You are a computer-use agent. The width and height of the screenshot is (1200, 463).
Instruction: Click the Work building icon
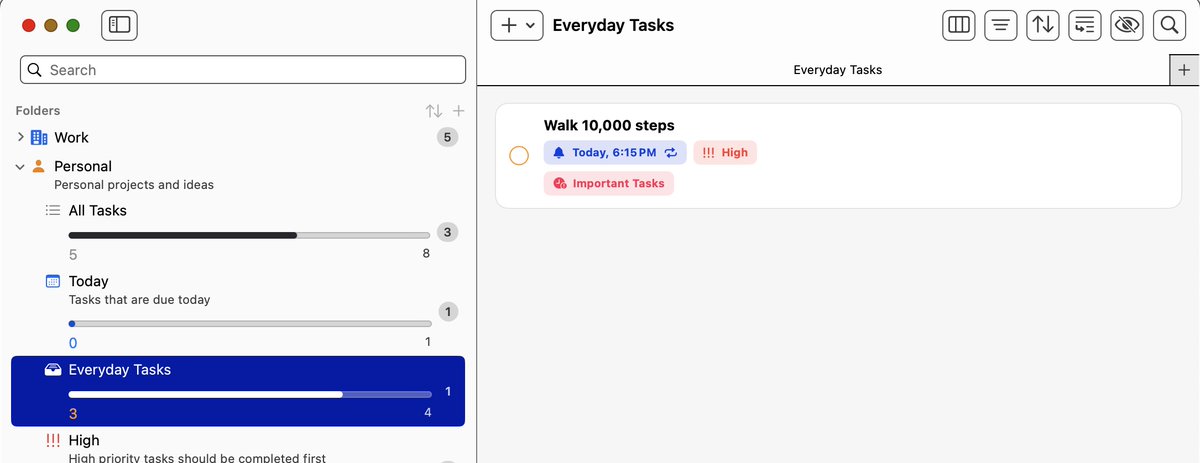[x=39, y=137]
